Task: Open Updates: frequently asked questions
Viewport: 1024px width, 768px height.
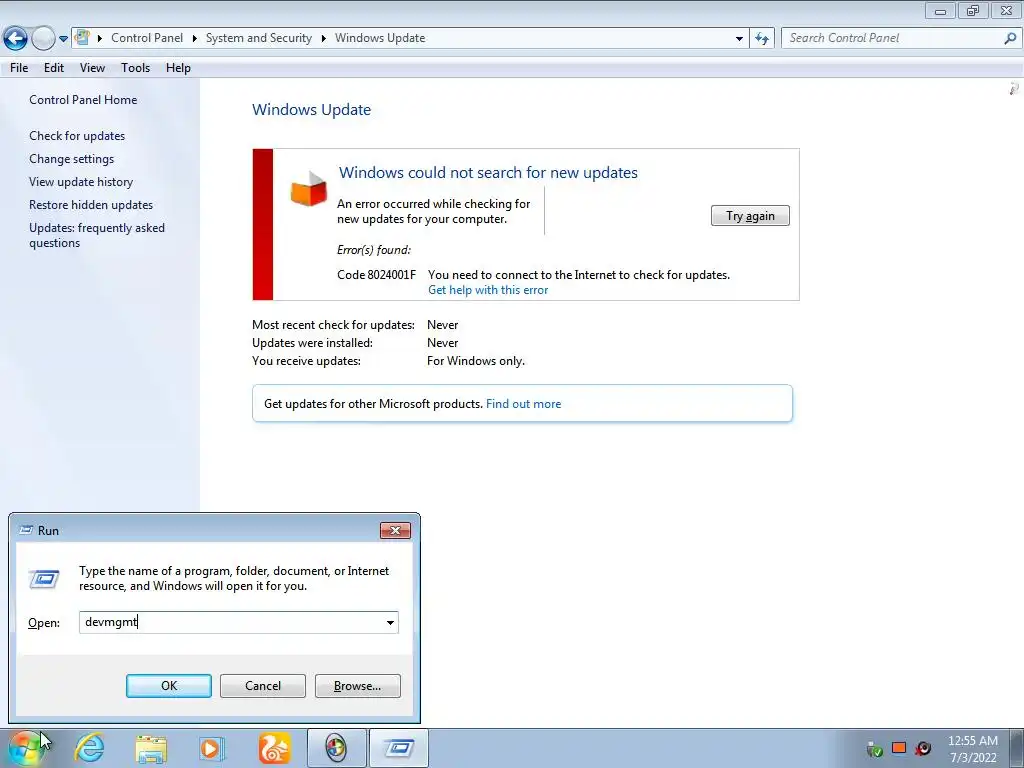Action: (x=97, y=235)
